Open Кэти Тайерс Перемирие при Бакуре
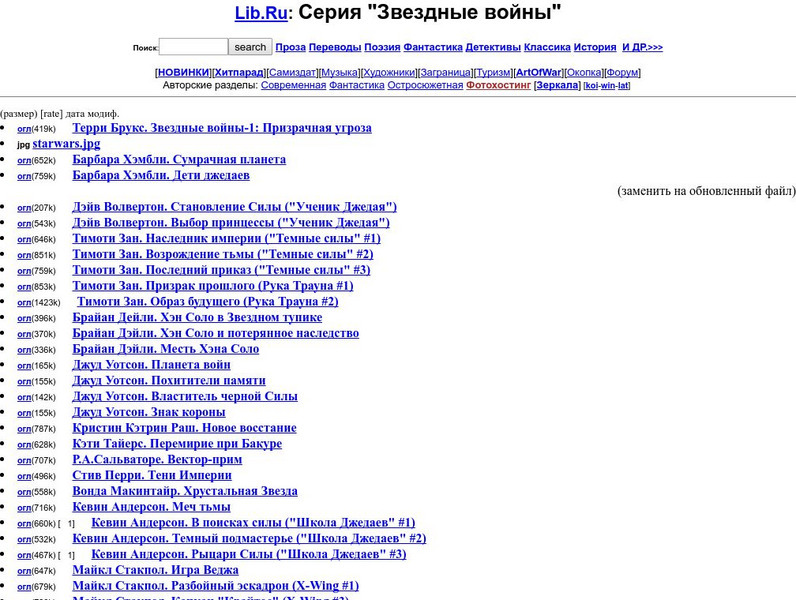This screenshot has height=600, width=796. pyautogui.click(x=177, y=443)
